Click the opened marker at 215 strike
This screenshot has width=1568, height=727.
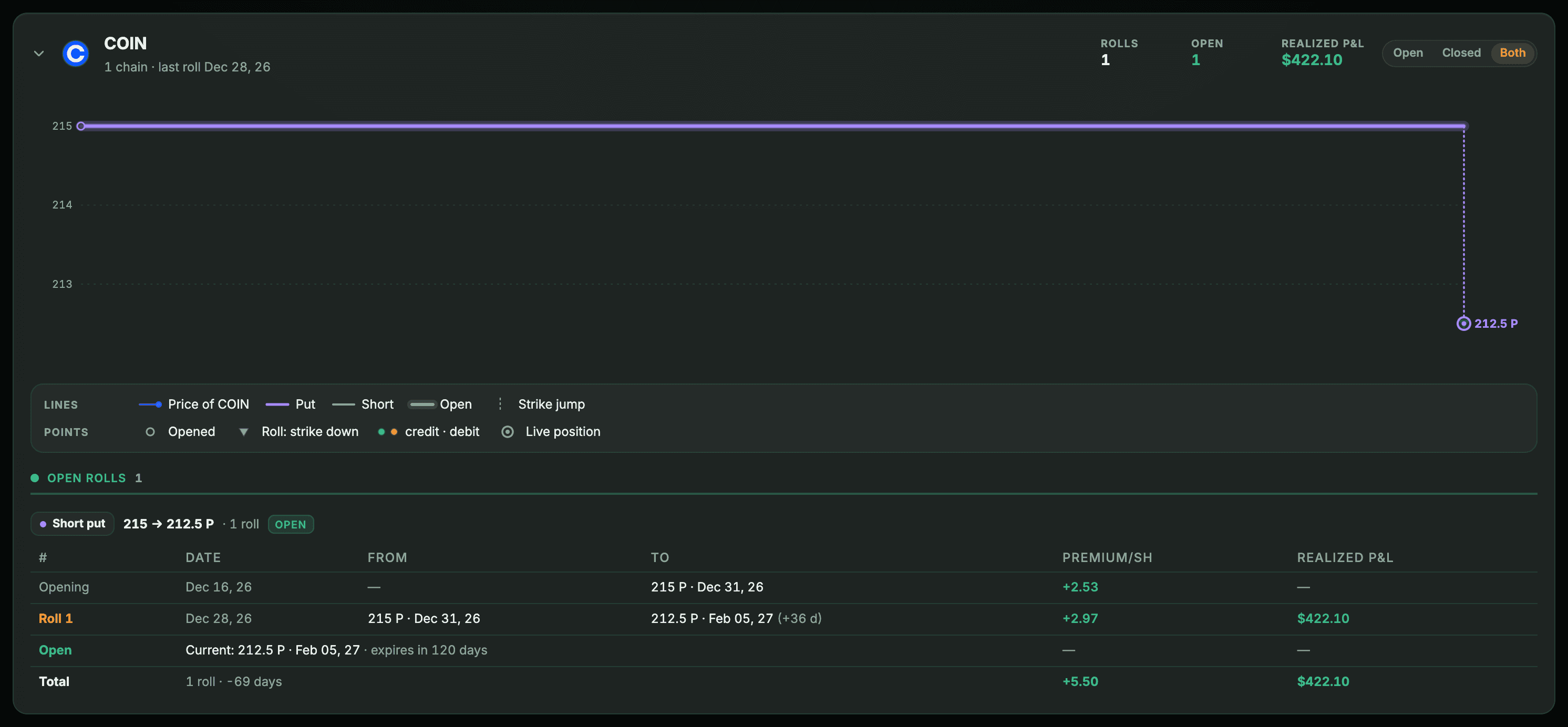pyautogui.click(x=80, y=126)
